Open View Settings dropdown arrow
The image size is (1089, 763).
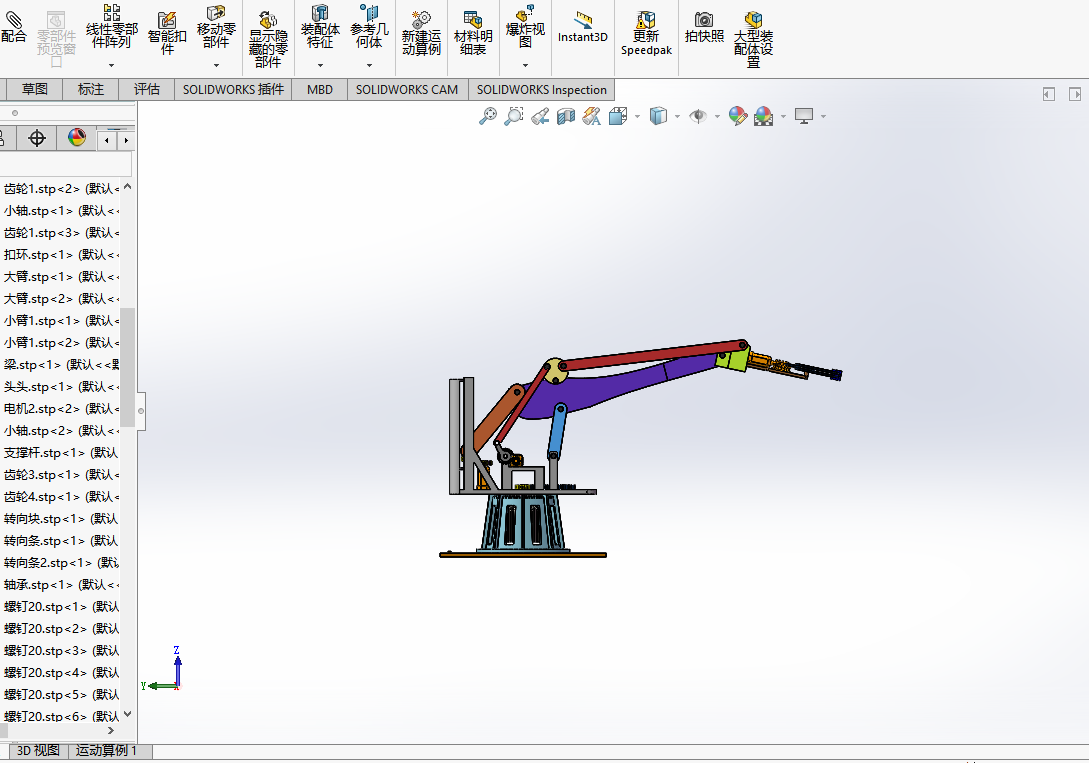tap(823, 117)
